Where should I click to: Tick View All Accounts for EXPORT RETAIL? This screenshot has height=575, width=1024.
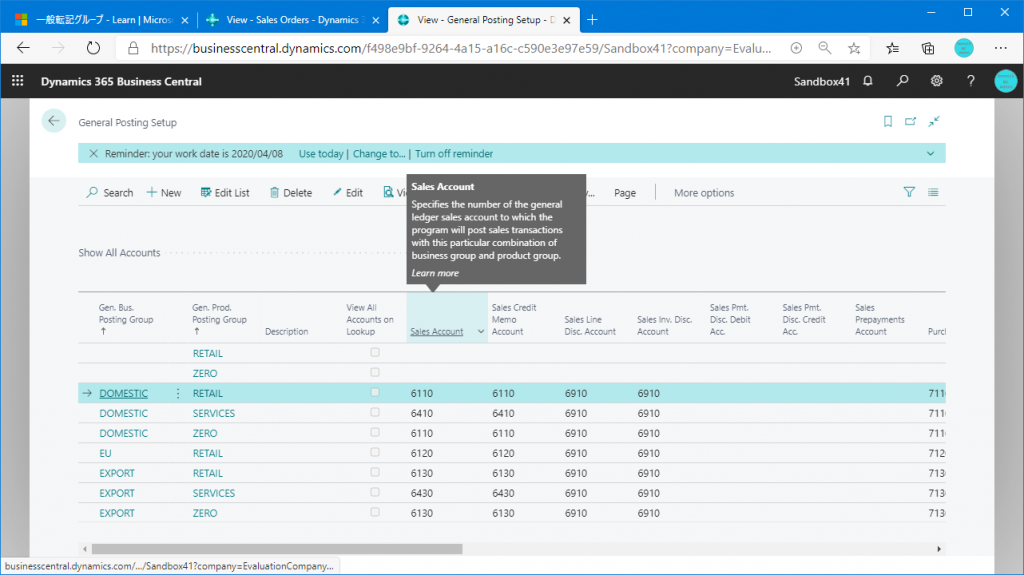click(x=375, y=472)
